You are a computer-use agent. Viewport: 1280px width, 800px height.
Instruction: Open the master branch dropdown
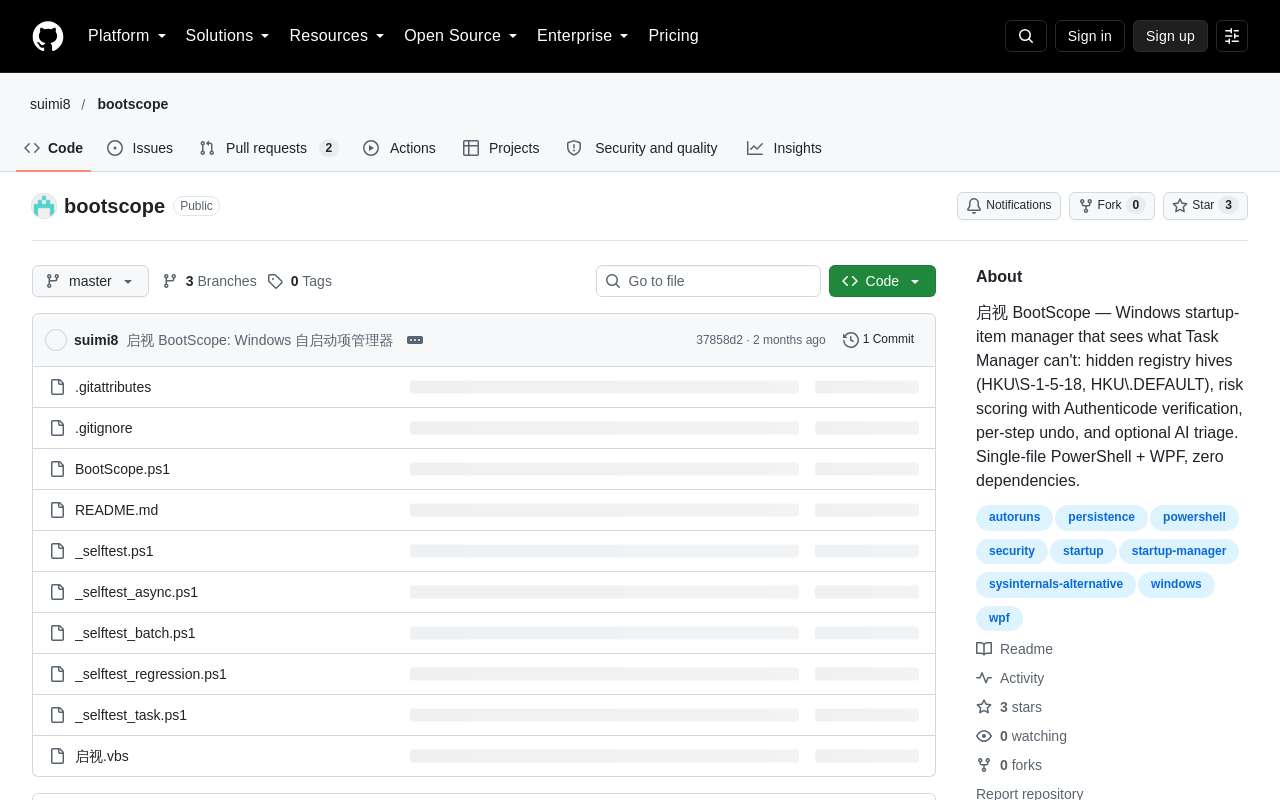coord(90,281)
